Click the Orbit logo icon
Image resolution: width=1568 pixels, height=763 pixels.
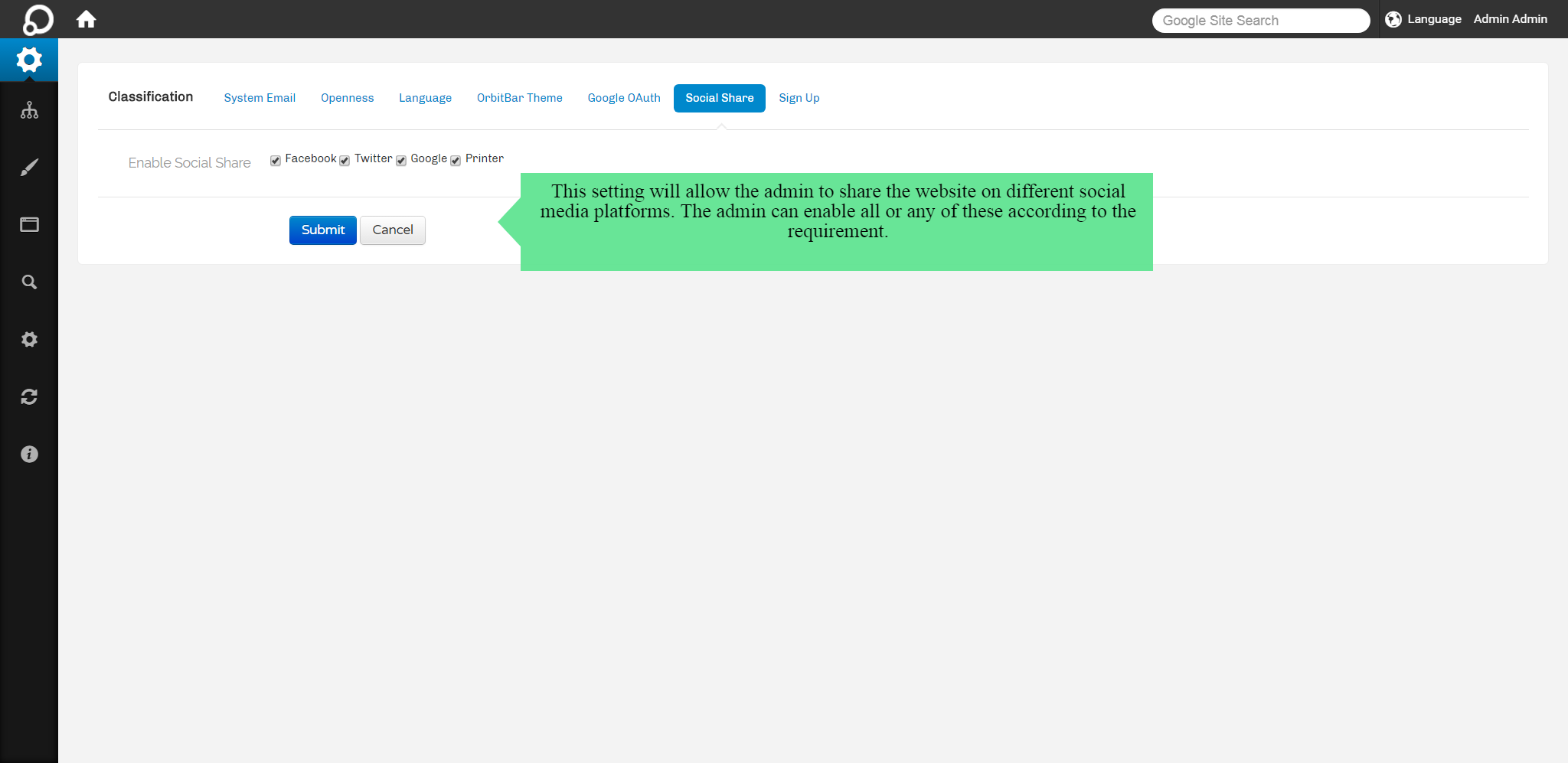(38, 19)
